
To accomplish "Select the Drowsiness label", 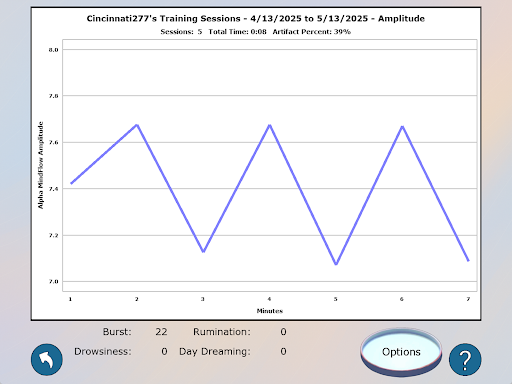I will point(103,352).
